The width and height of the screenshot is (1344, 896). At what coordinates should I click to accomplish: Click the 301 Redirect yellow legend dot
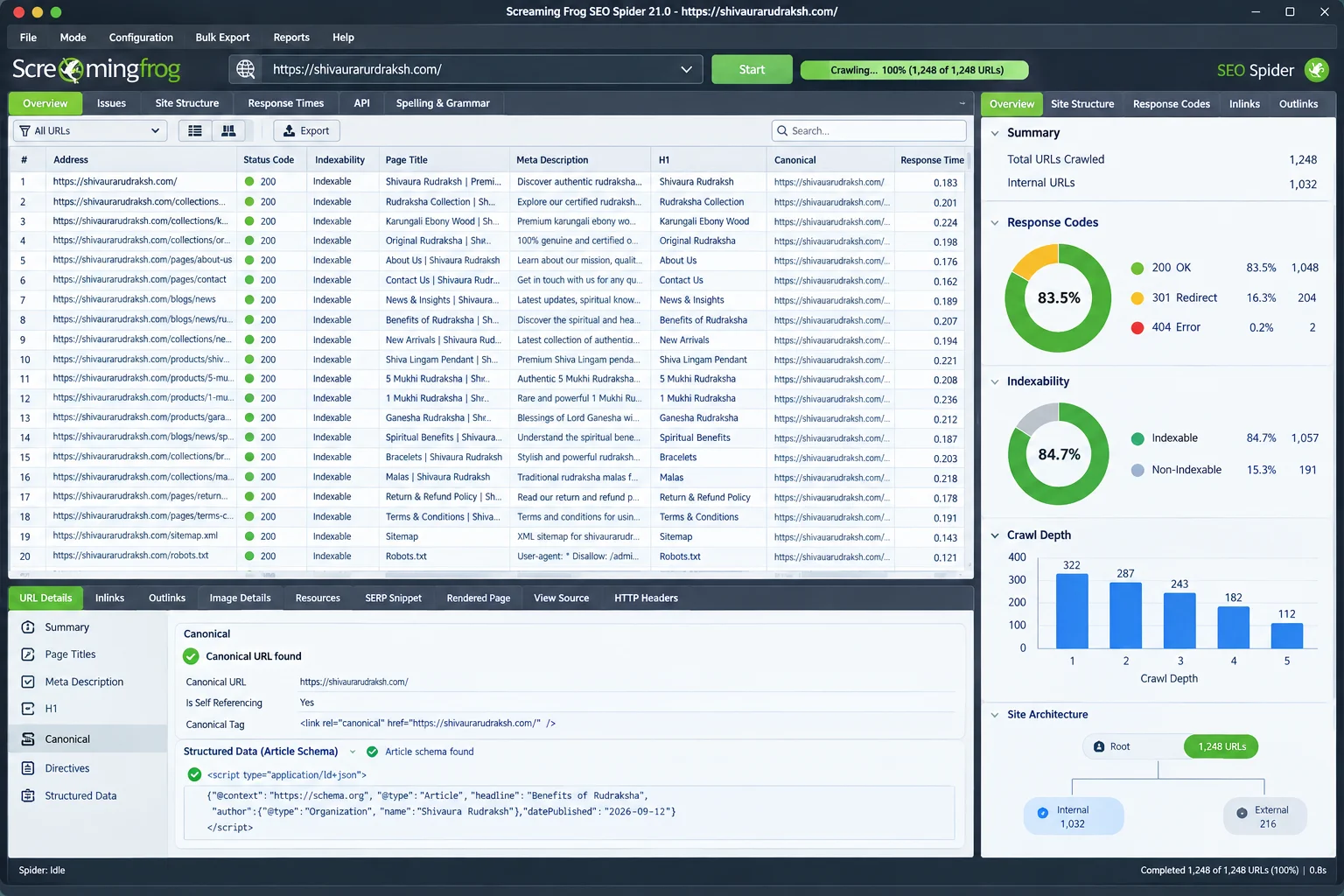[x=1137, y=298]
